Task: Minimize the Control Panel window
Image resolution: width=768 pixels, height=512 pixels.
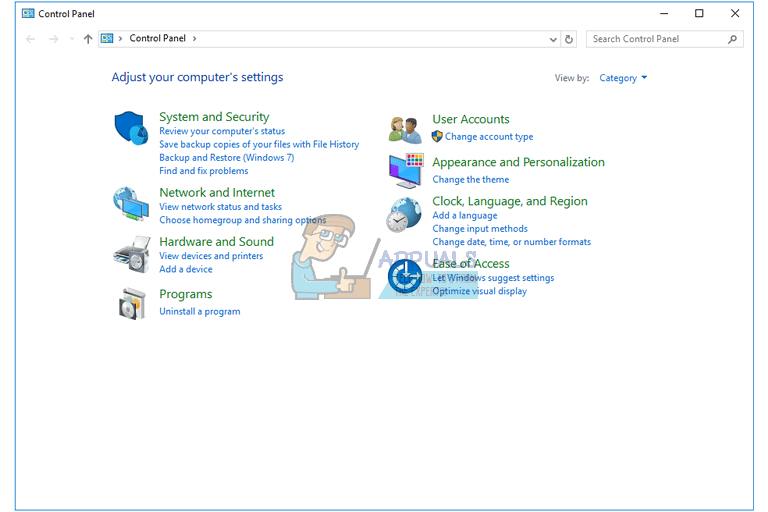Action: pos(664,14)
